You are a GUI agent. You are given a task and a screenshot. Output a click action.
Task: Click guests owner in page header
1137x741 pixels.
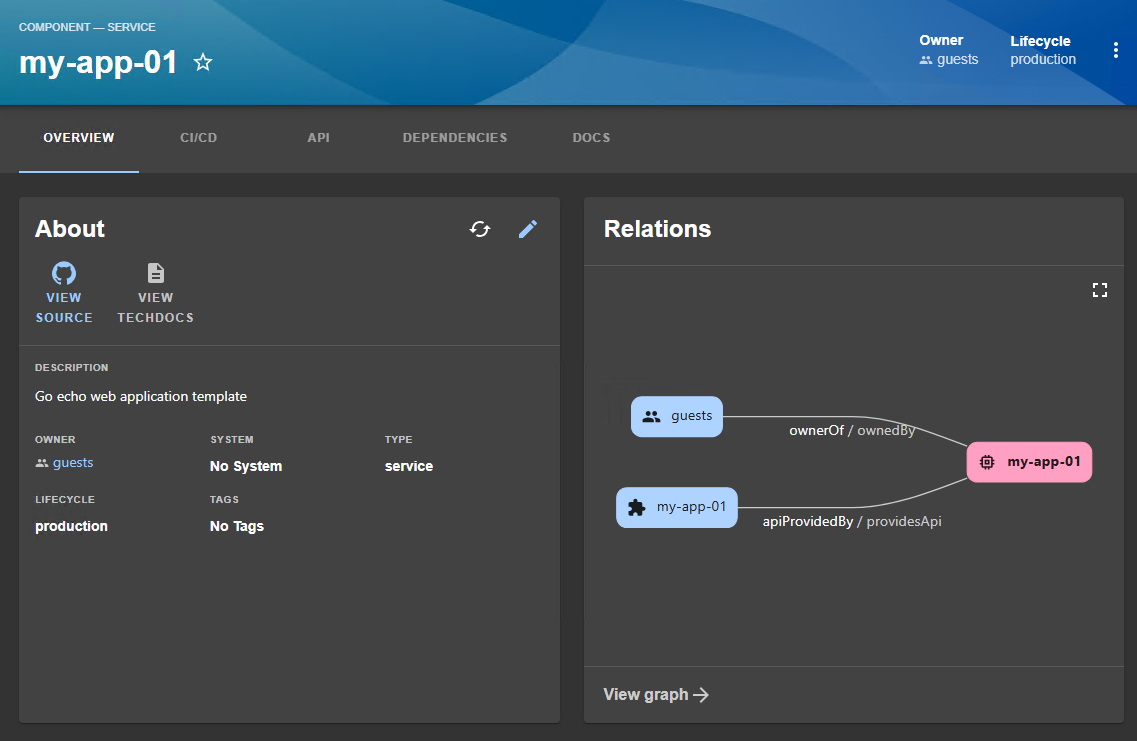click(957, 60)
